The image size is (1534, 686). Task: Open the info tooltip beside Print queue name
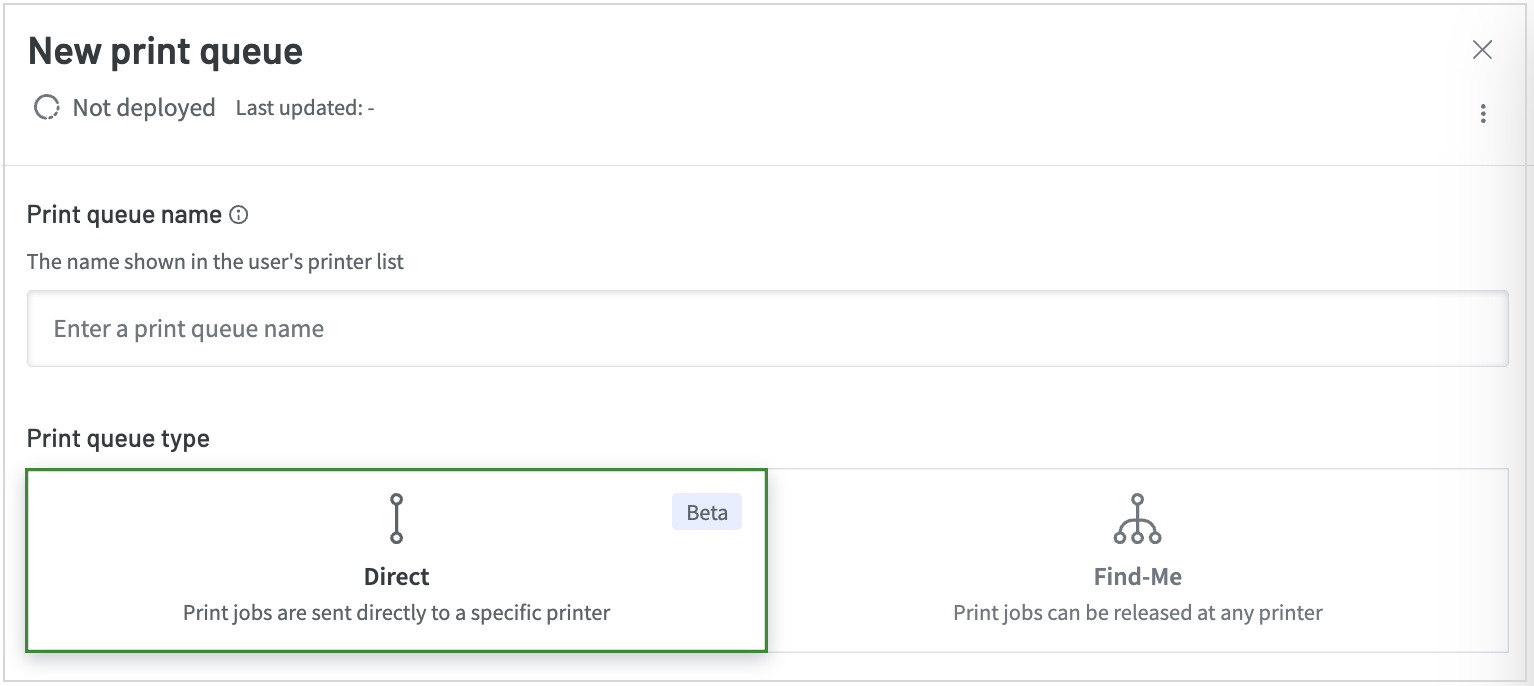pos(239,214)
